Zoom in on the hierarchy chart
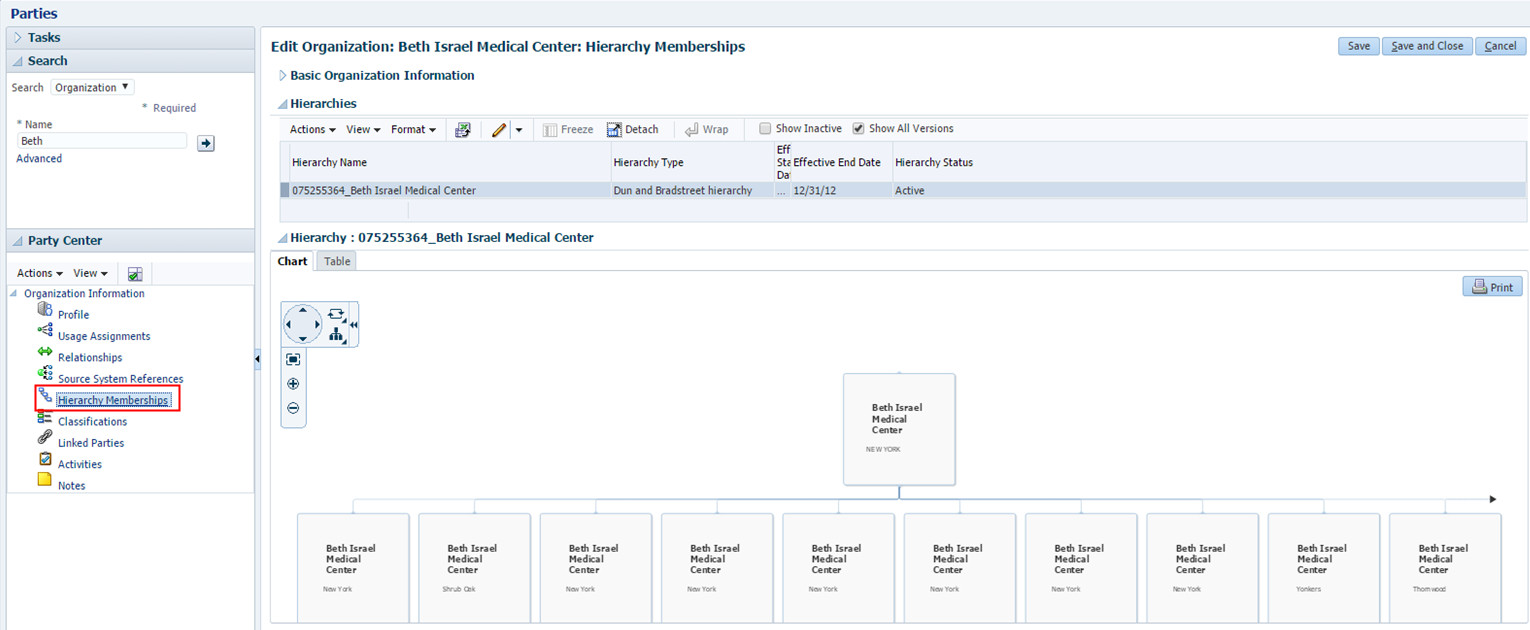 pos(293,384)
